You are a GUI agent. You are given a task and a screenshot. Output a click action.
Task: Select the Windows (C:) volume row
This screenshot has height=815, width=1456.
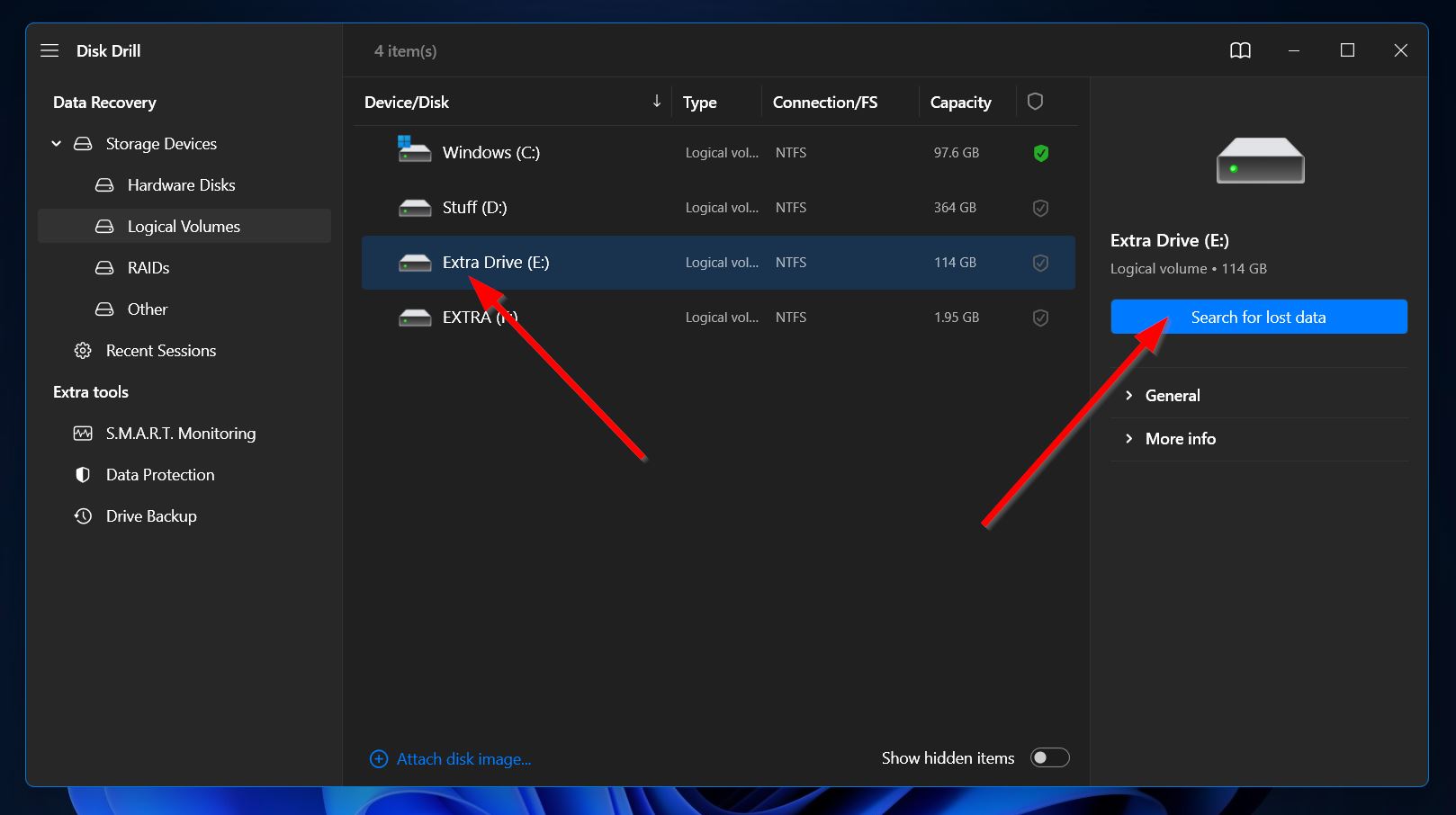tap(718, 152)
